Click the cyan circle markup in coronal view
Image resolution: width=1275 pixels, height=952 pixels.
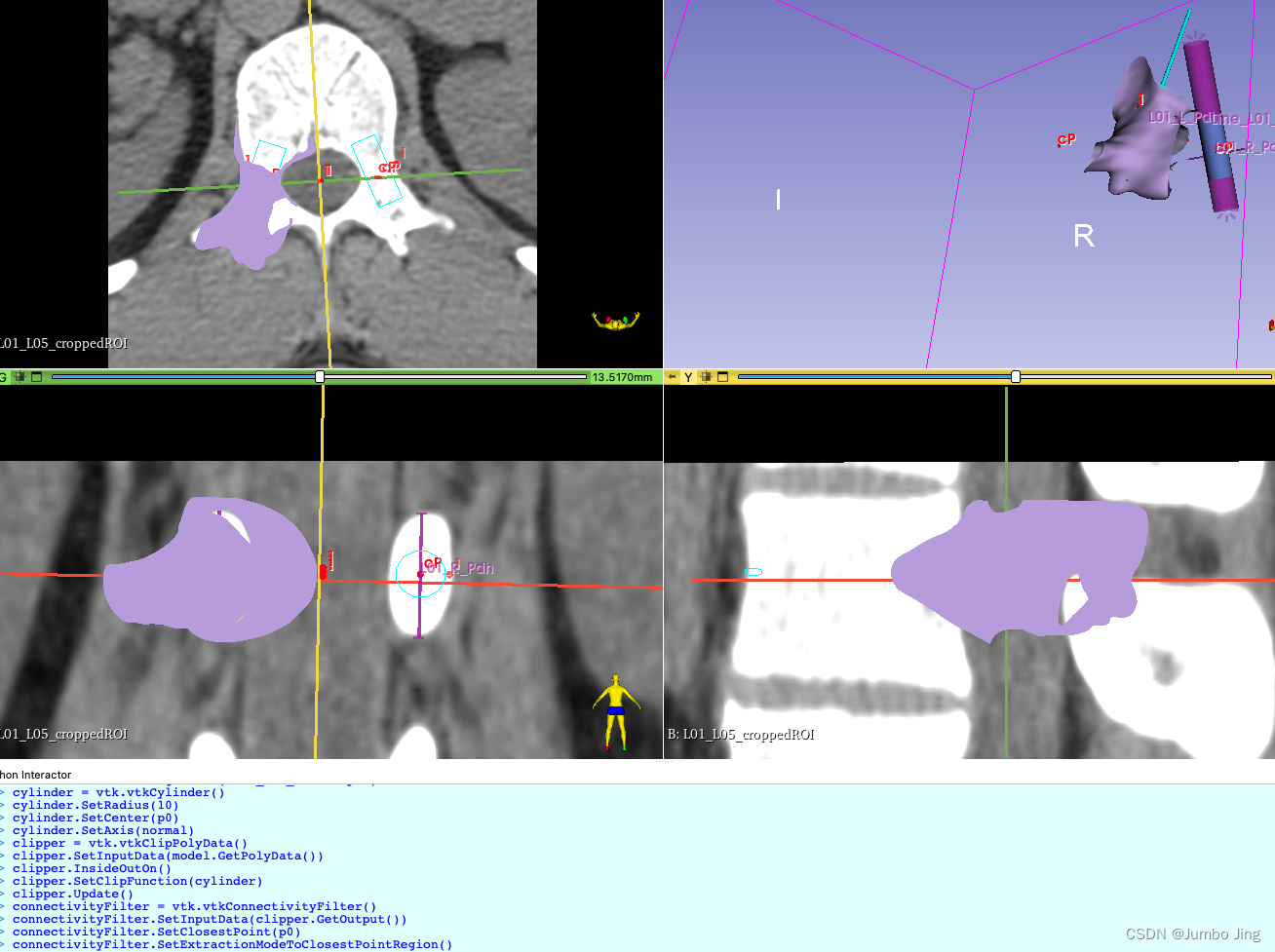[420, 574]
